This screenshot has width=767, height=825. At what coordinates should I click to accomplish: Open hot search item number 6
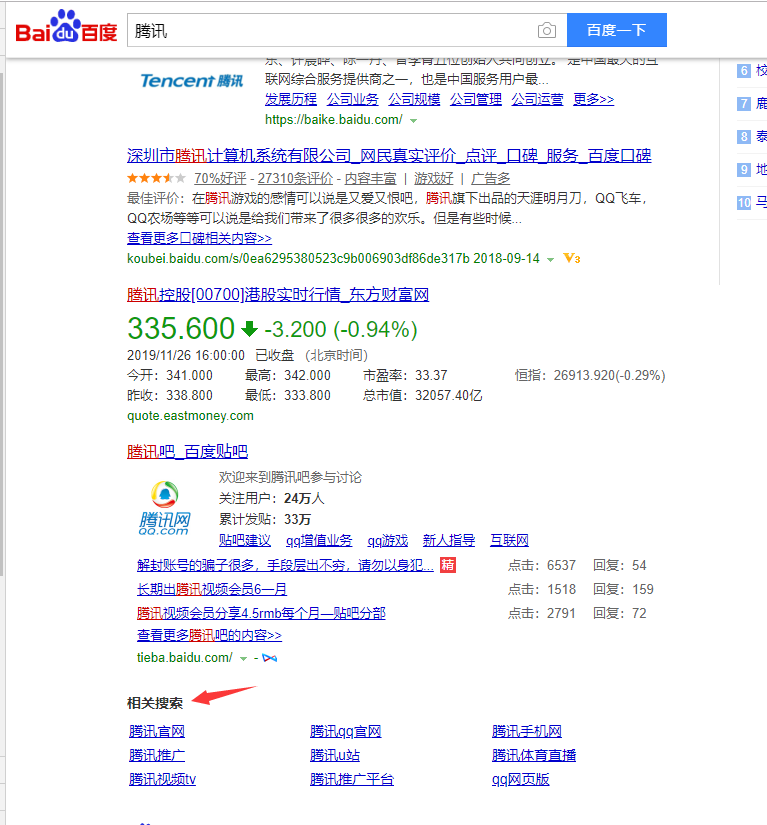coord(752,71)
